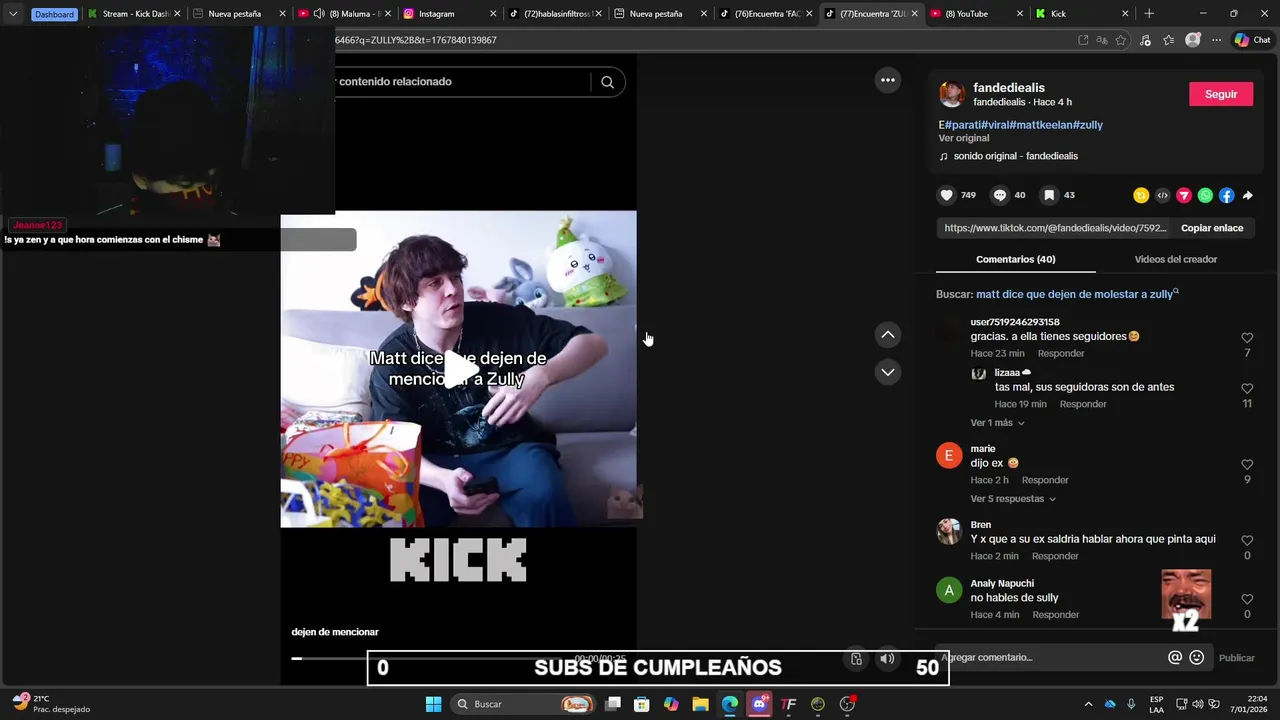Open the emoji picker in comment box
The image size is (1280, 720).
click(1196, 657)
